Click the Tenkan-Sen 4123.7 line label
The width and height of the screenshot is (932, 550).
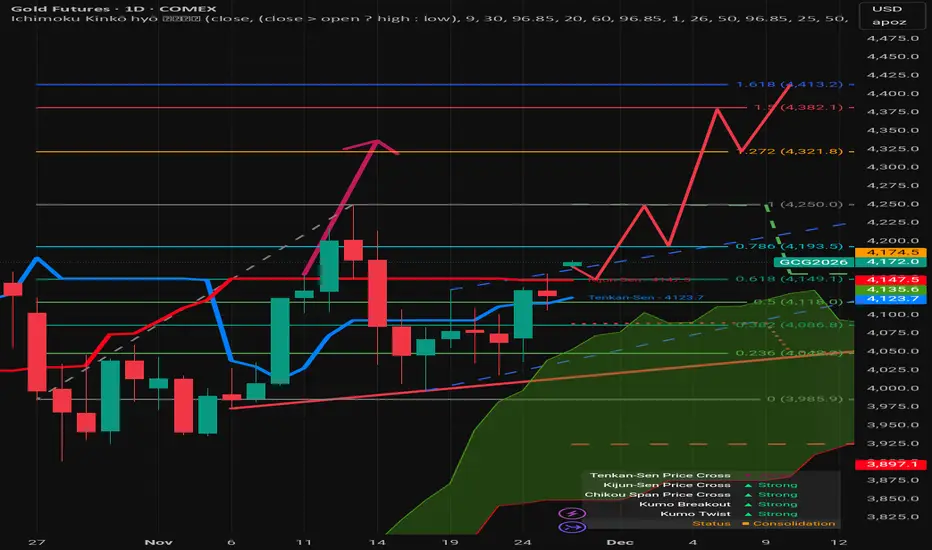(646, 298)
